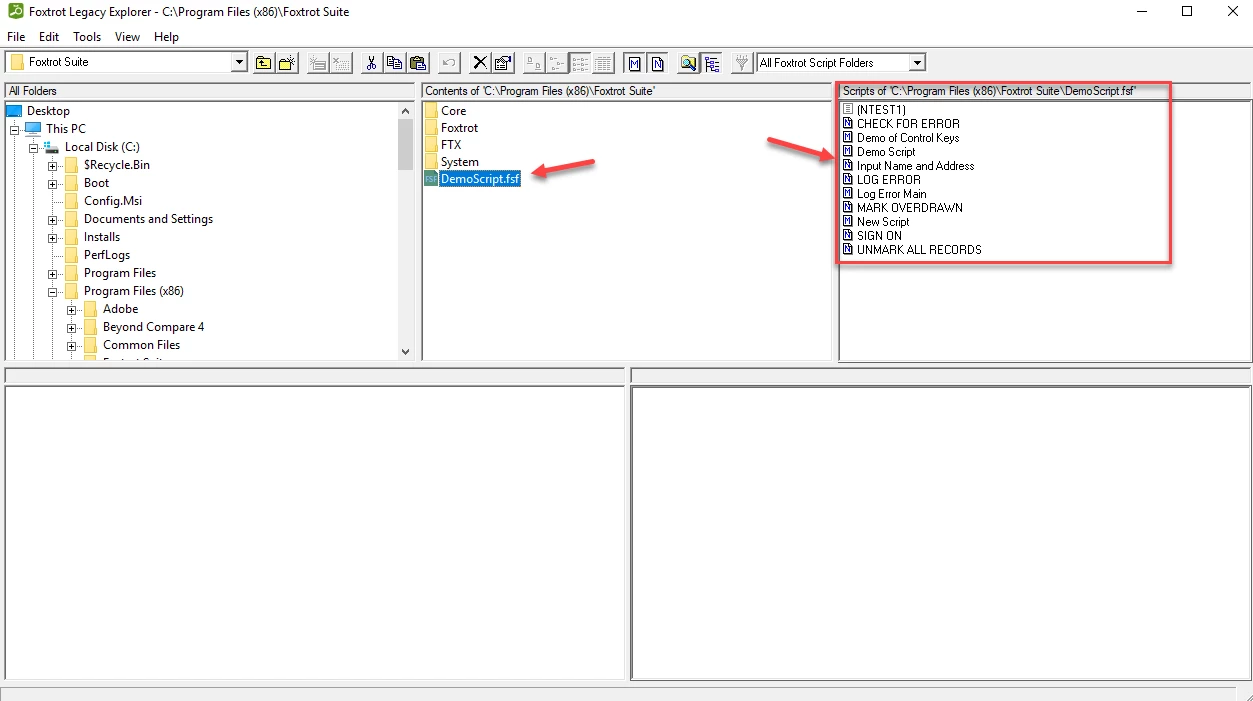Image resolution: width=1253 pixels, height=701 pixels.
Task: Copy the selected item
Action: point(395,62)
